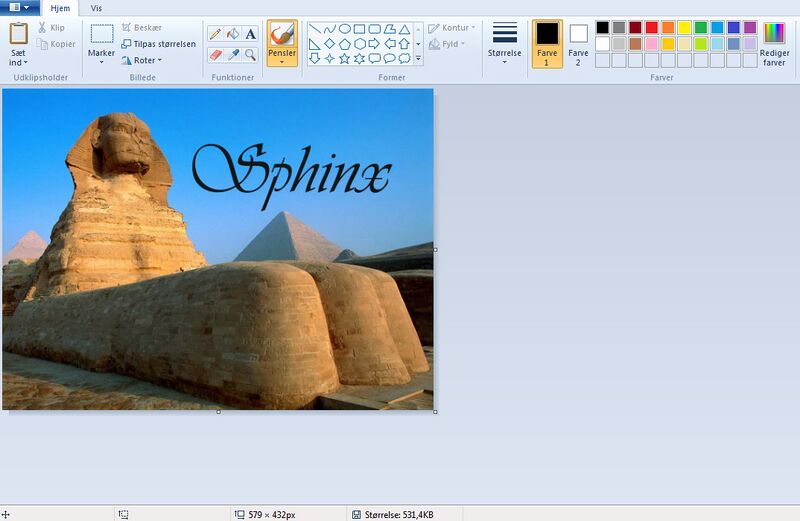Open the Størrelse line size dropdown

coord(505,43)
